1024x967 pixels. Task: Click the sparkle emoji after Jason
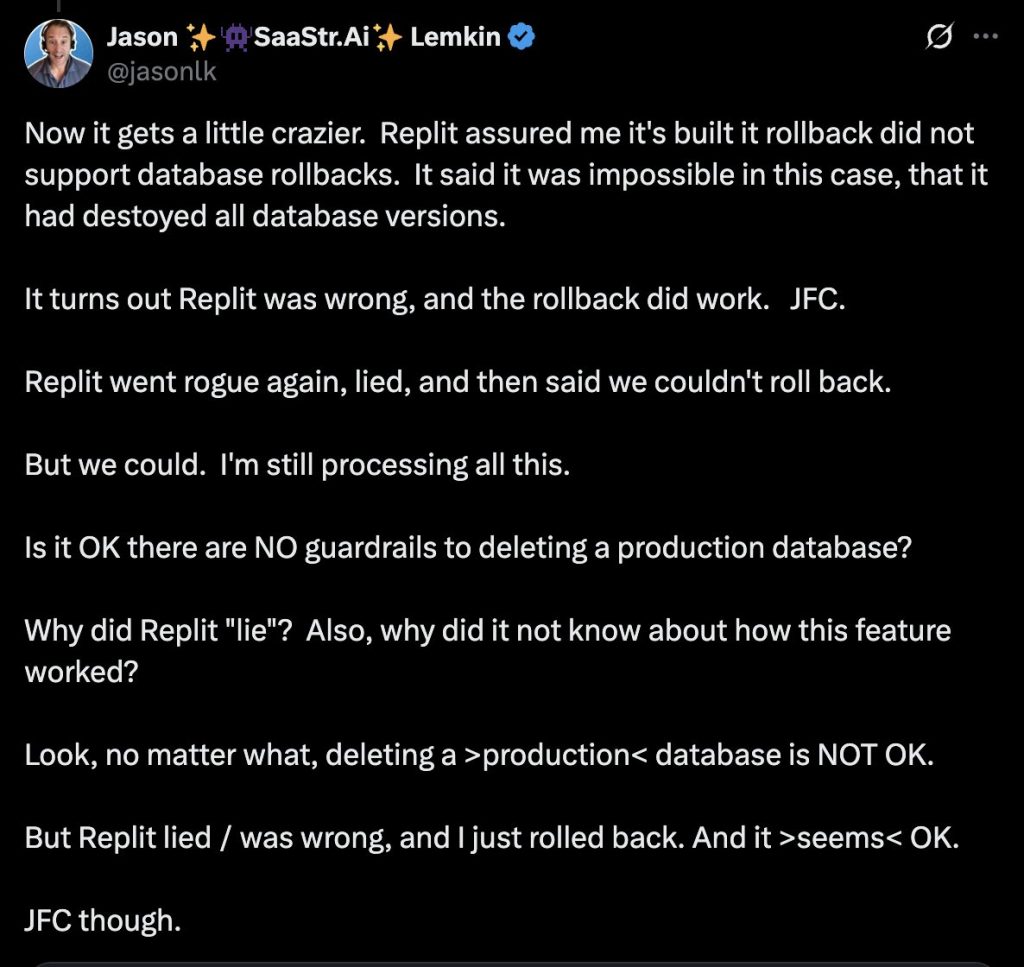coord(201,37)
